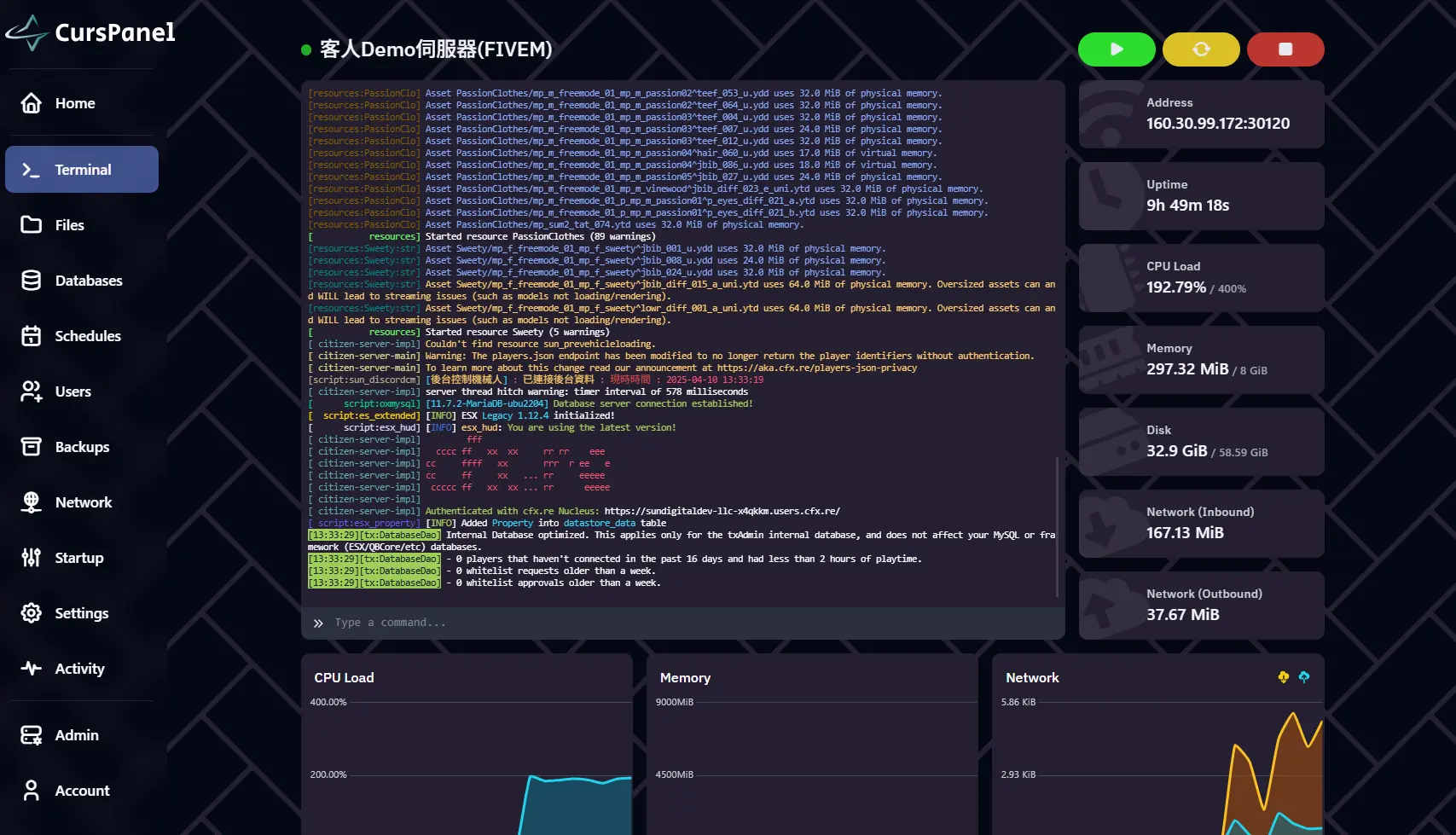Focus the 'Type a command...' input

point(682,623)
